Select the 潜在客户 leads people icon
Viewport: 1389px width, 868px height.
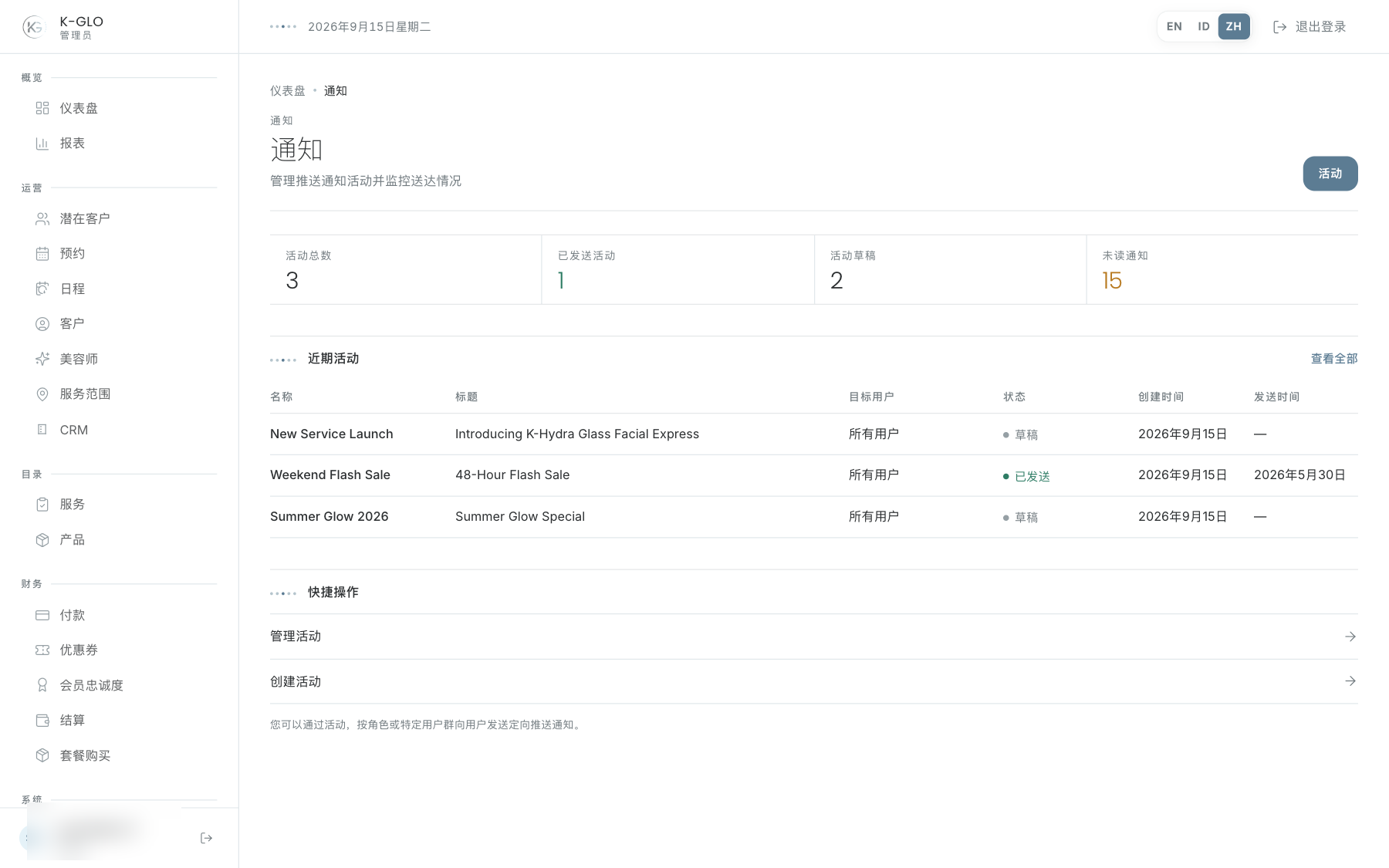click(x=42, y=219)
